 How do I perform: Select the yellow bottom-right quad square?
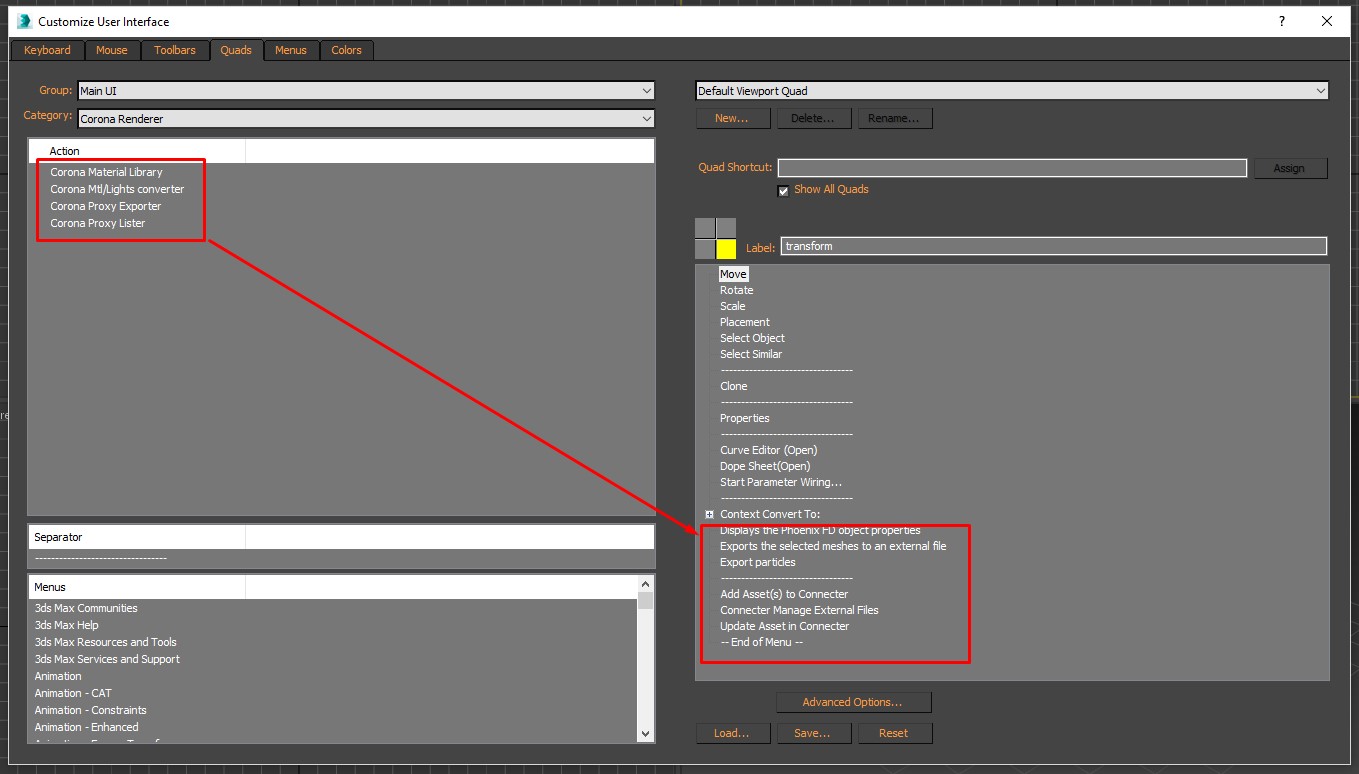point(726,249)
